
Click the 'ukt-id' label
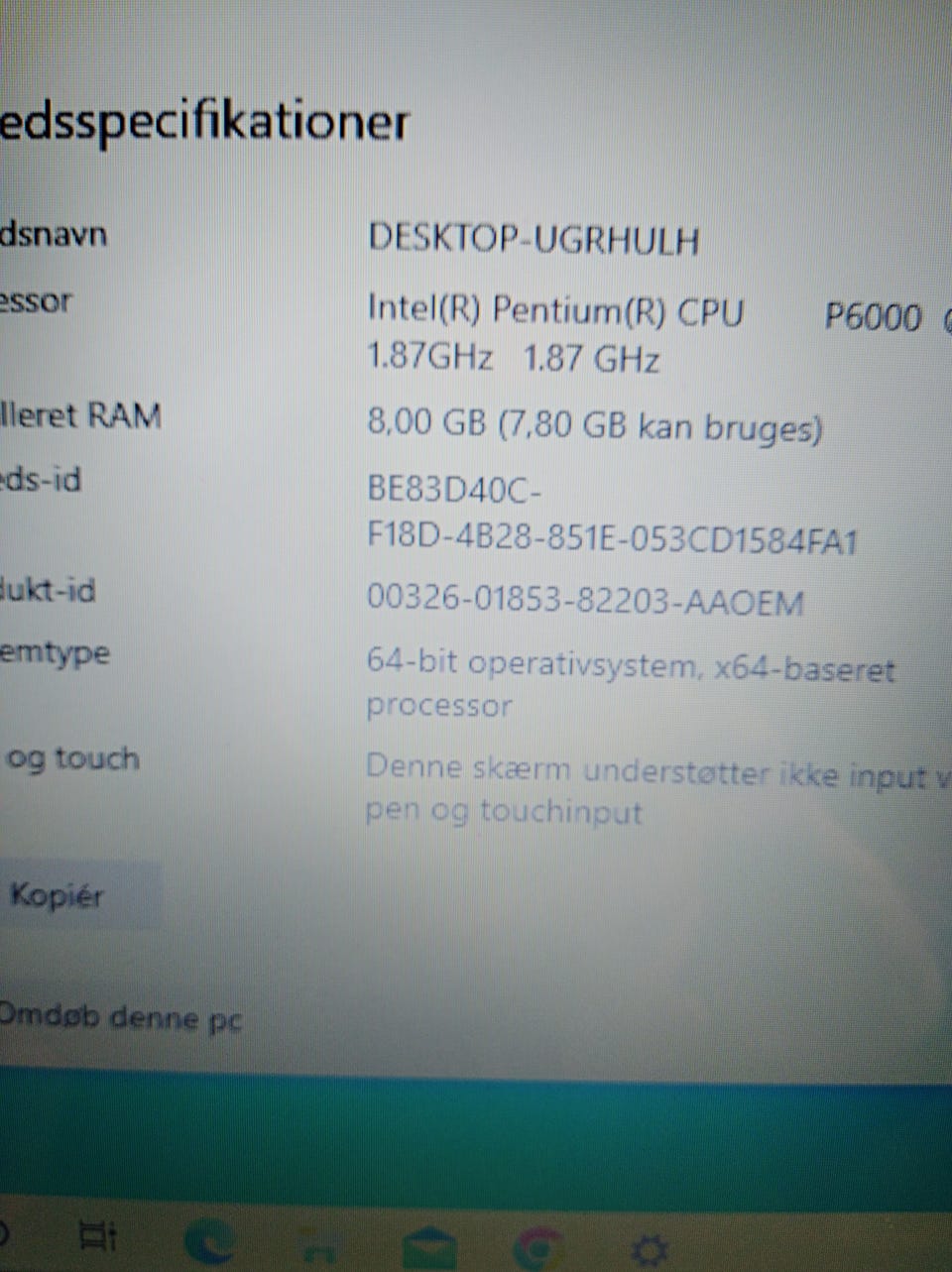(49, 591)
